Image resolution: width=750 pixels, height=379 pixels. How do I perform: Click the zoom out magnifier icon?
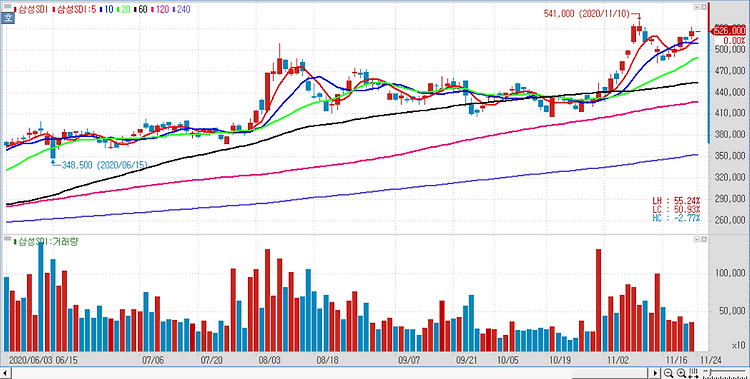point(669,373)
